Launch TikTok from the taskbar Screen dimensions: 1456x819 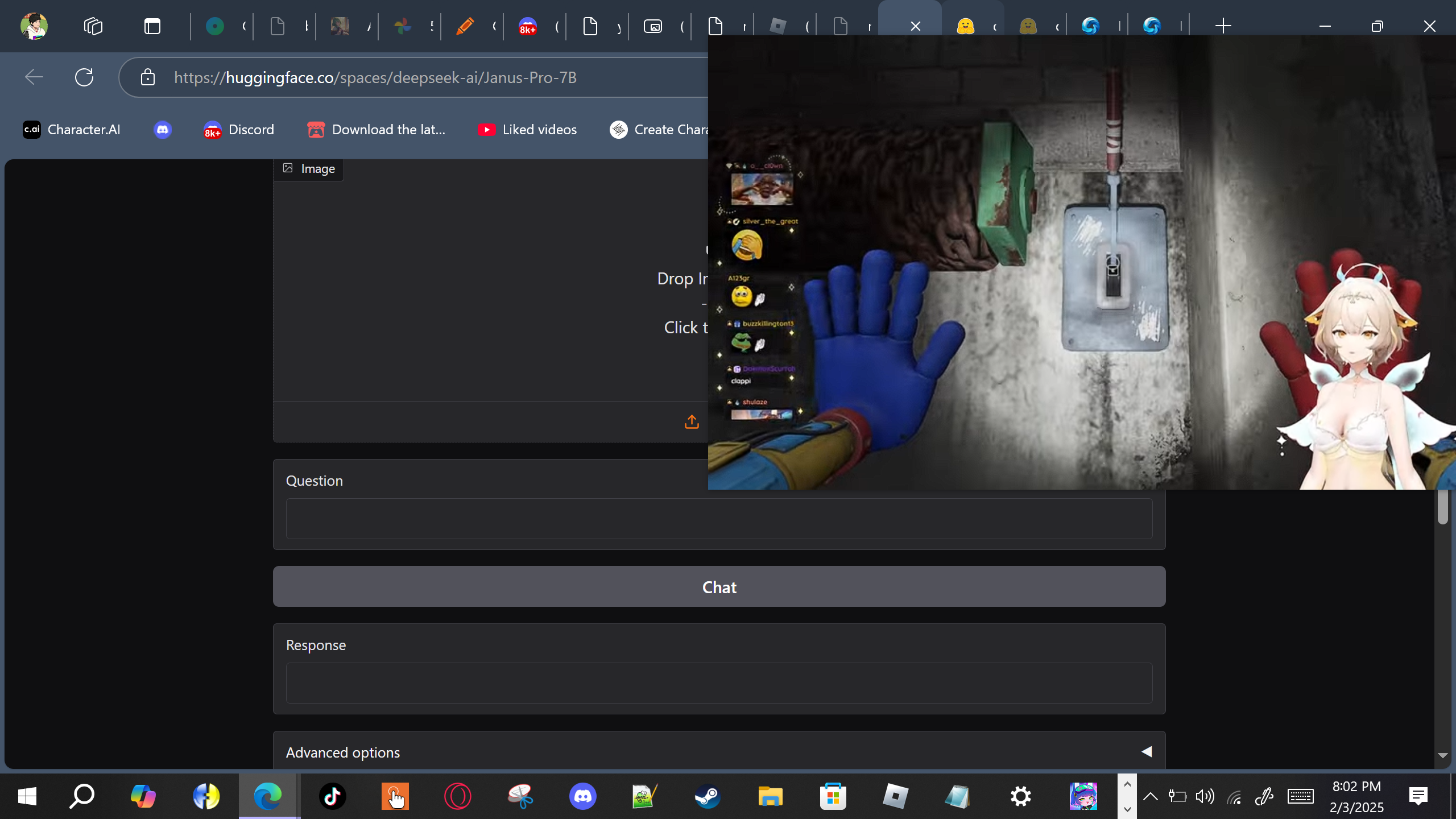pyautogui.click(x=333, y=796)
